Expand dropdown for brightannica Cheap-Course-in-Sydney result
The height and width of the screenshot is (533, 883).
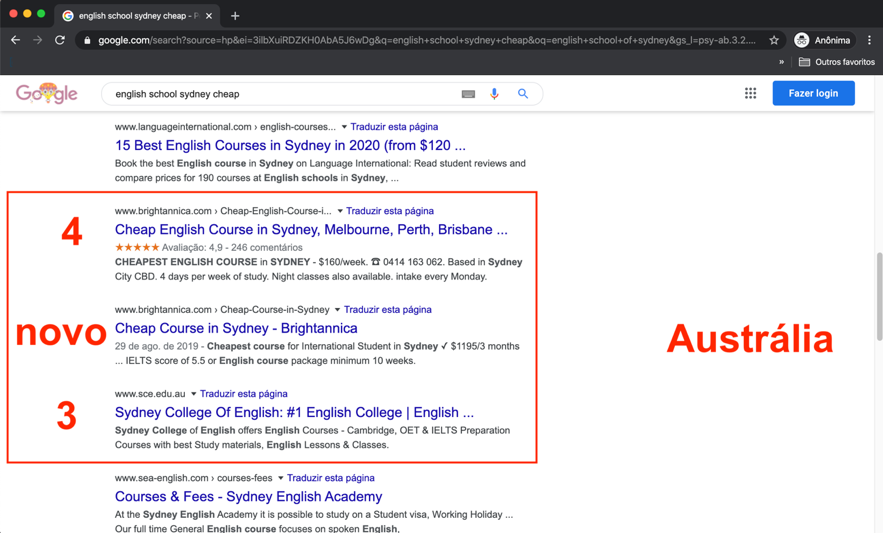point(337,309)
